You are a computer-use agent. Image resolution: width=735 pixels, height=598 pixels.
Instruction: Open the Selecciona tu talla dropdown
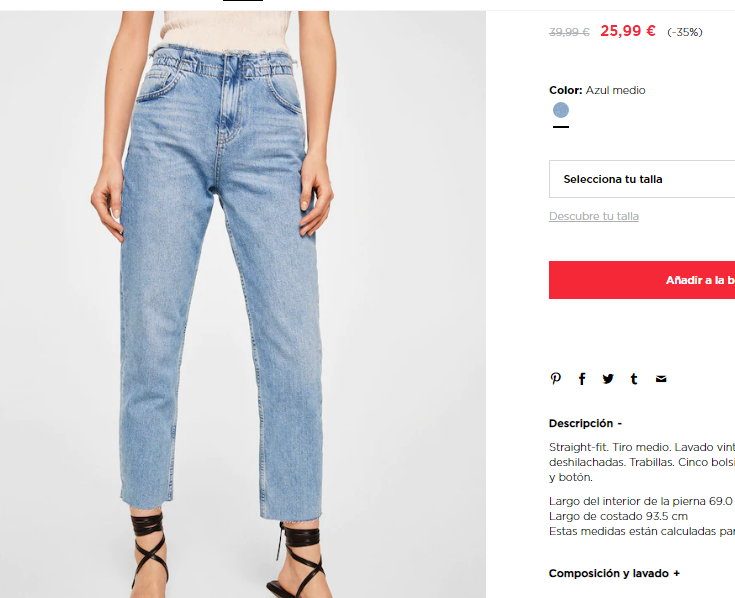642,179
